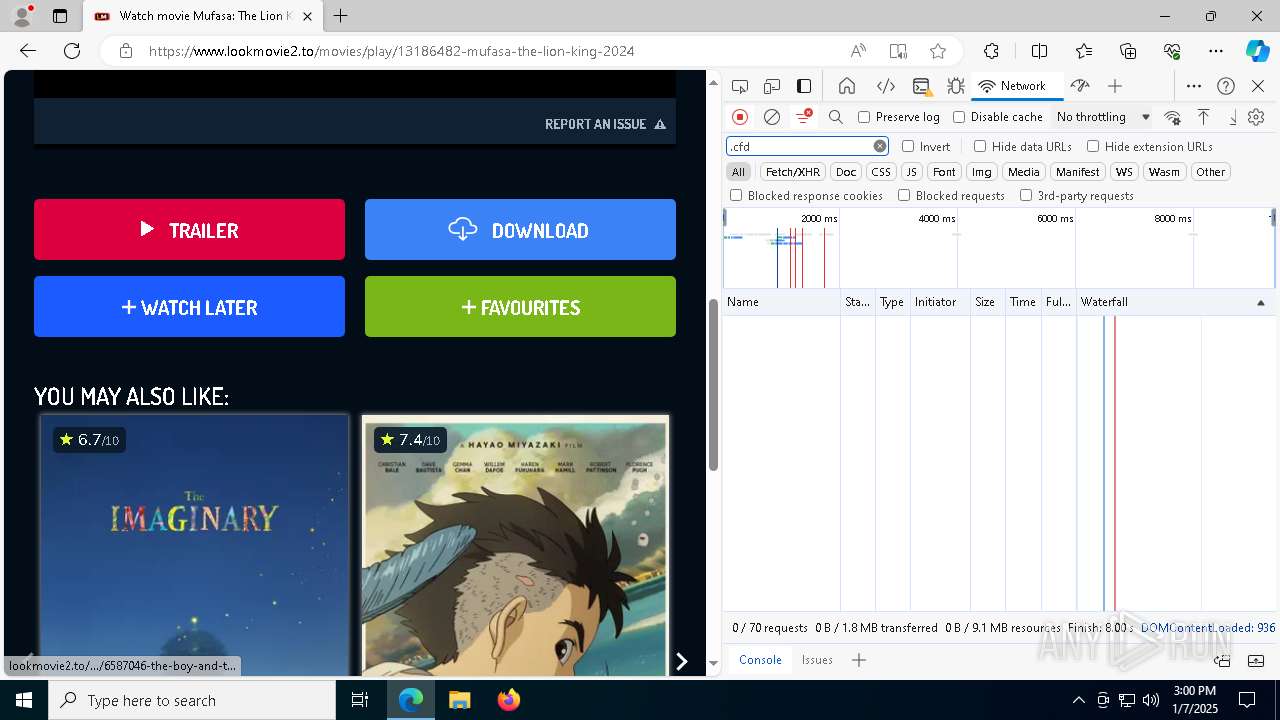Check the Invert filter checkbox
This screenshot has width=1280, height=720.
coord(908,146)
